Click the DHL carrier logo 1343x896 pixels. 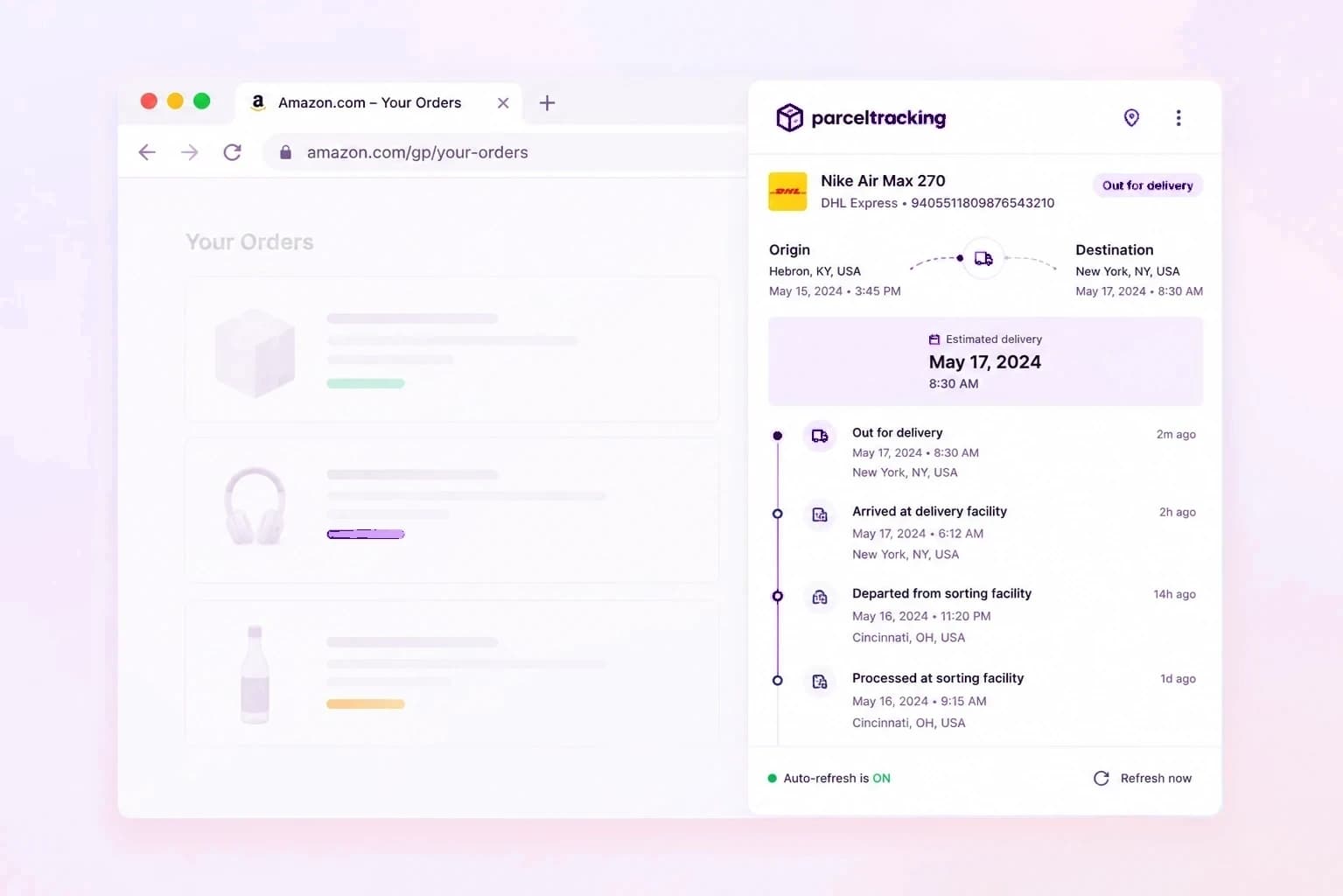787,191
